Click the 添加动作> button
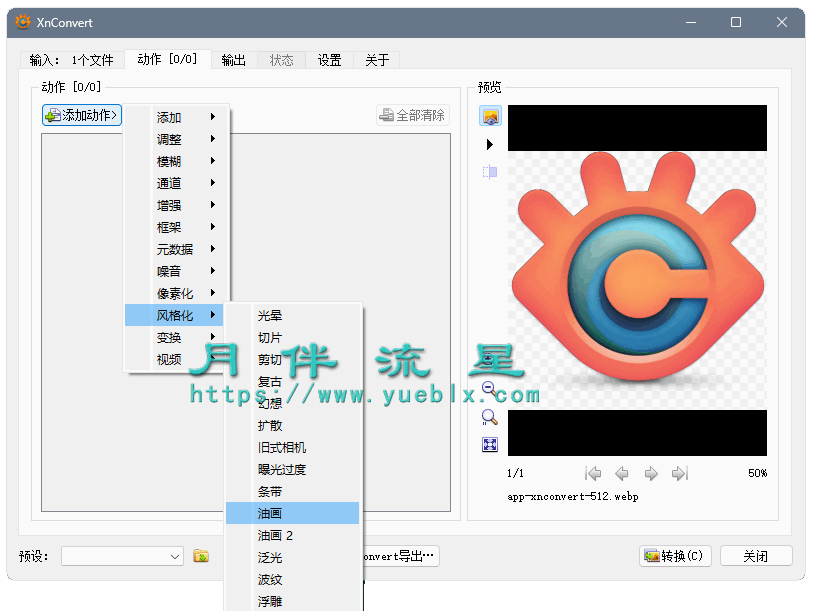The height and width of the screenshot is (611, 815). pyautogui.click(x=82, y=115)
